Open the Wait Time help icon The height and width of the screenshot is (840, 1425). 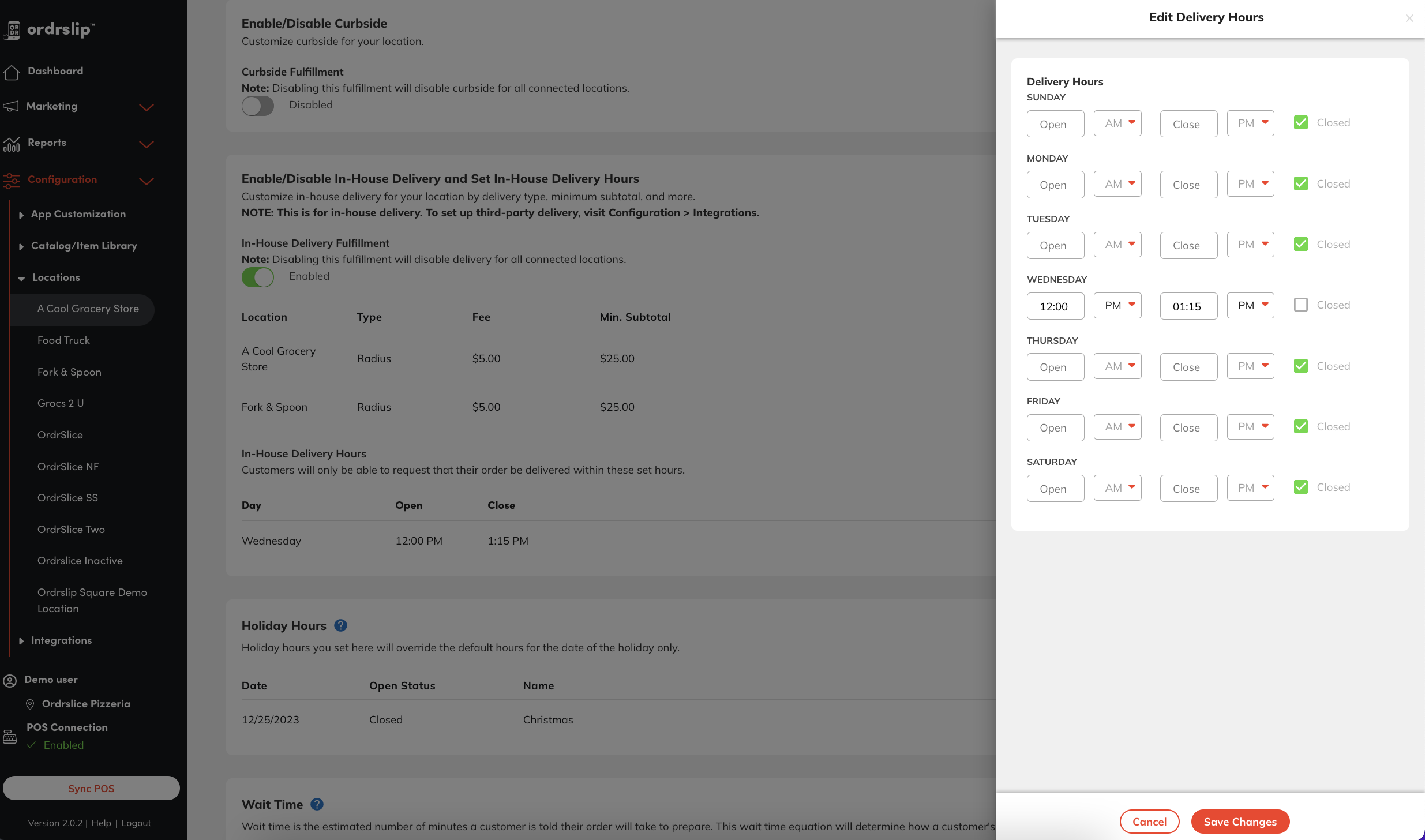click(x=317, y=804)
